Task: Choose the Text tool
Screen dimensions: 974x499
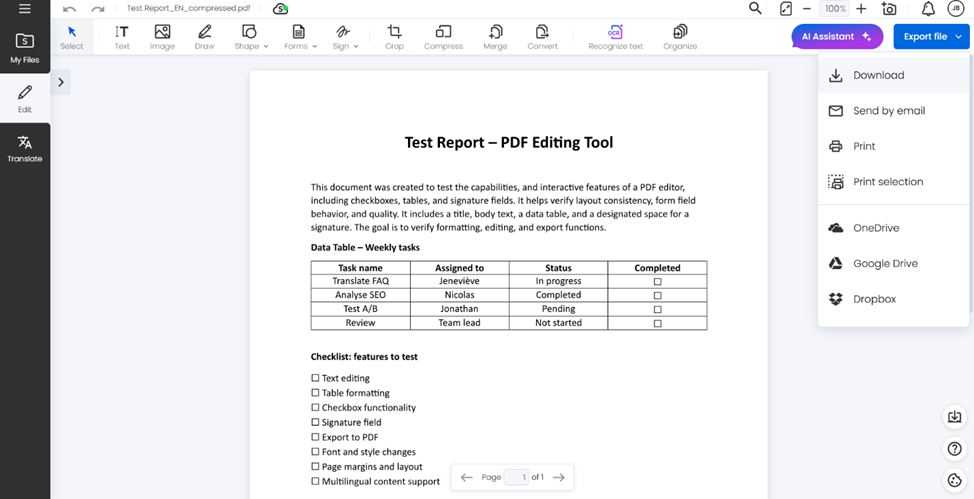Action: [122, 37]
